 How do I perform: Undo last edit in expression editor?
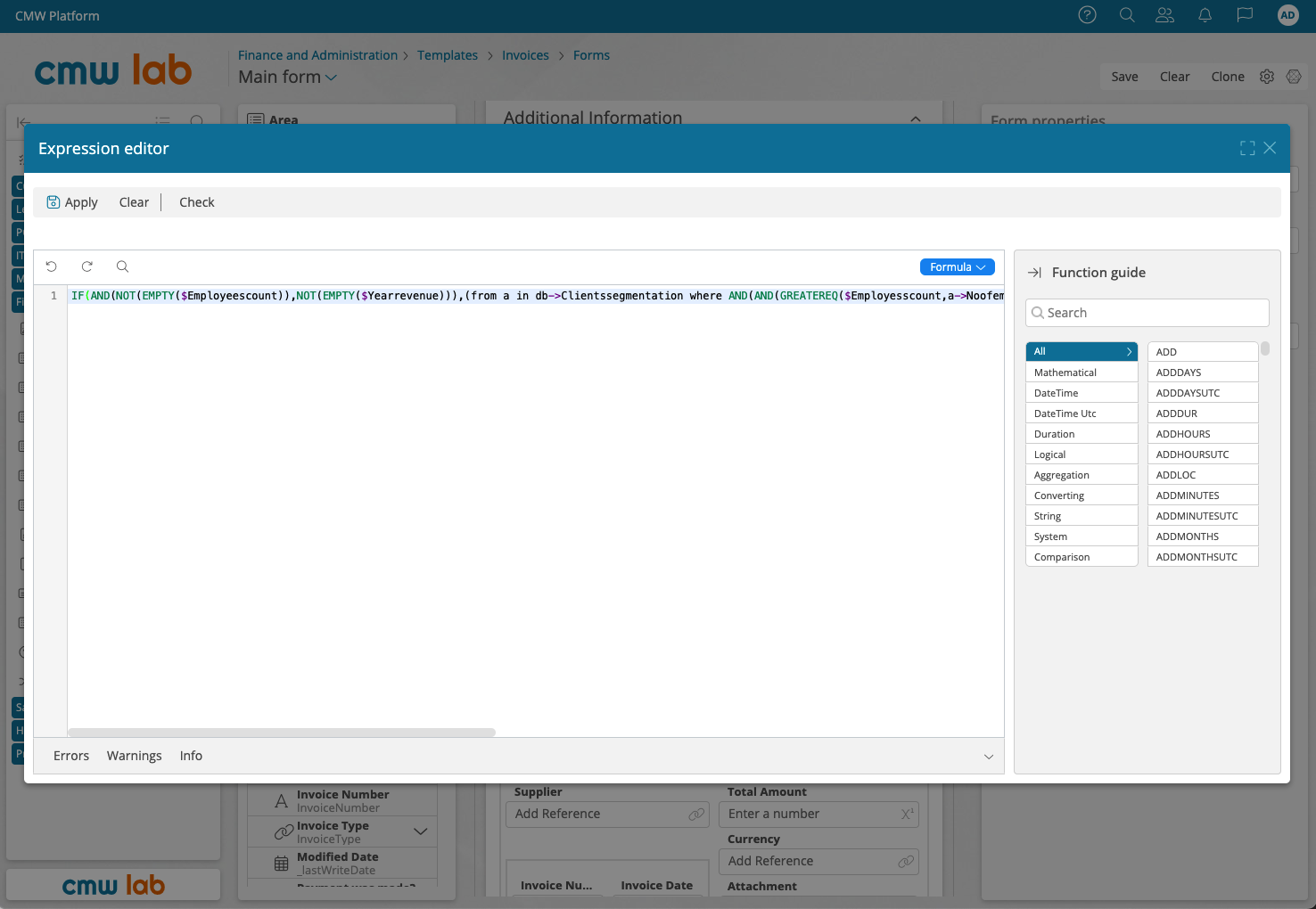[52, 266]
